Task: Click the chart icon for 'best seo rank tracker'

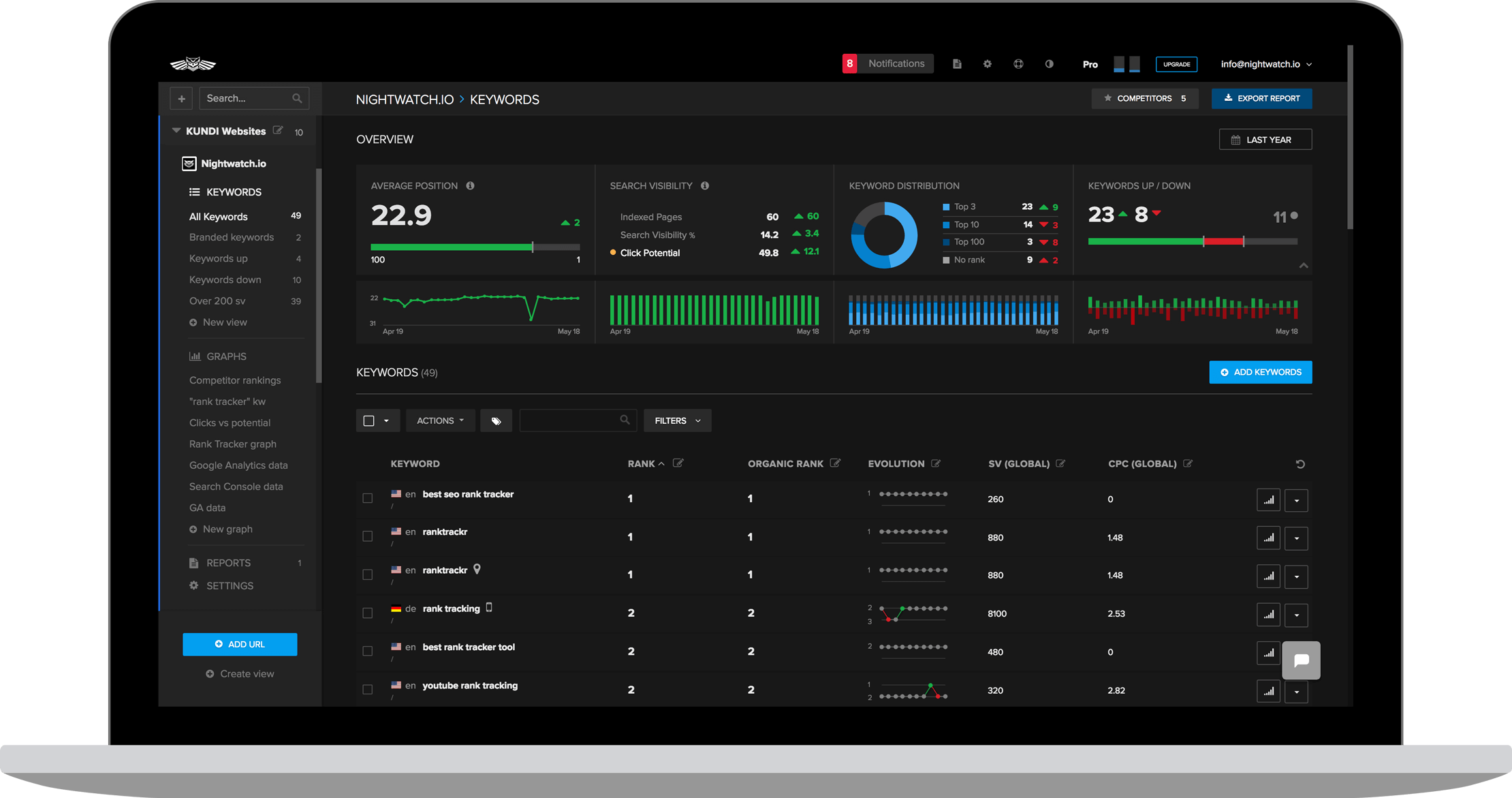Action: point(1268,500)
